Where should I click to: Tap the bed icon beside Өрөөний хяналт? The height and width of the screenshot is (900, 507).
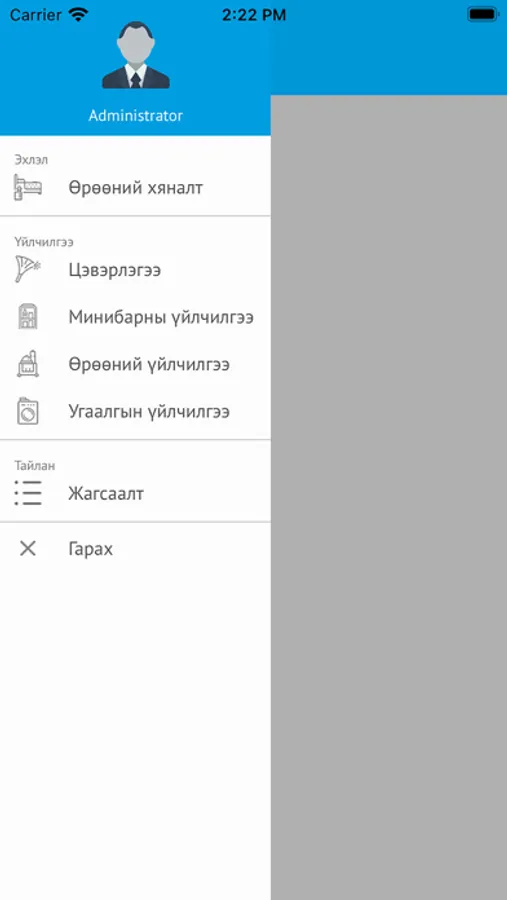click(x=28, y=188)
